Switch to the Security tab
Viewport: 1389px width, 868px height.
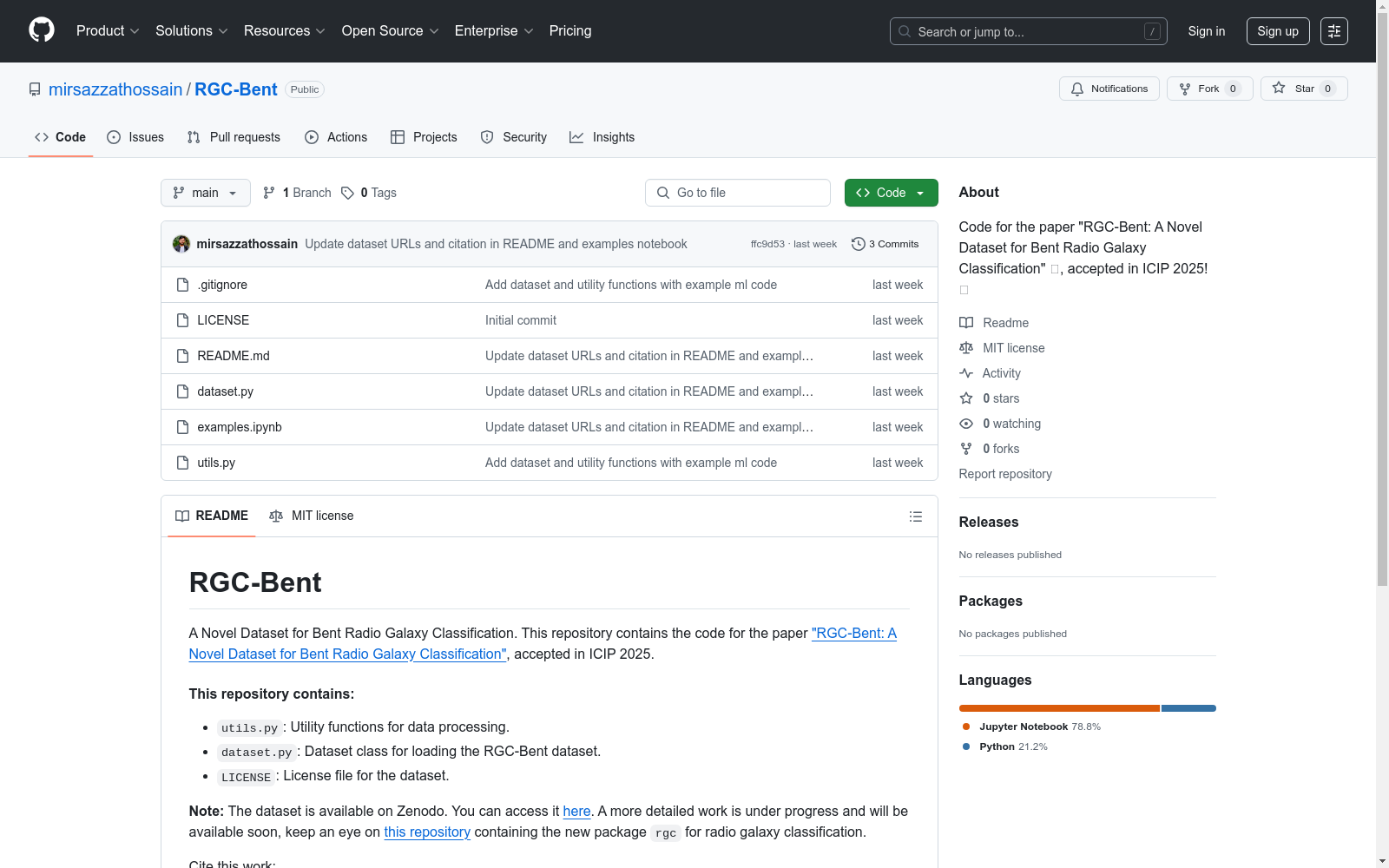[x=514, y=137]
